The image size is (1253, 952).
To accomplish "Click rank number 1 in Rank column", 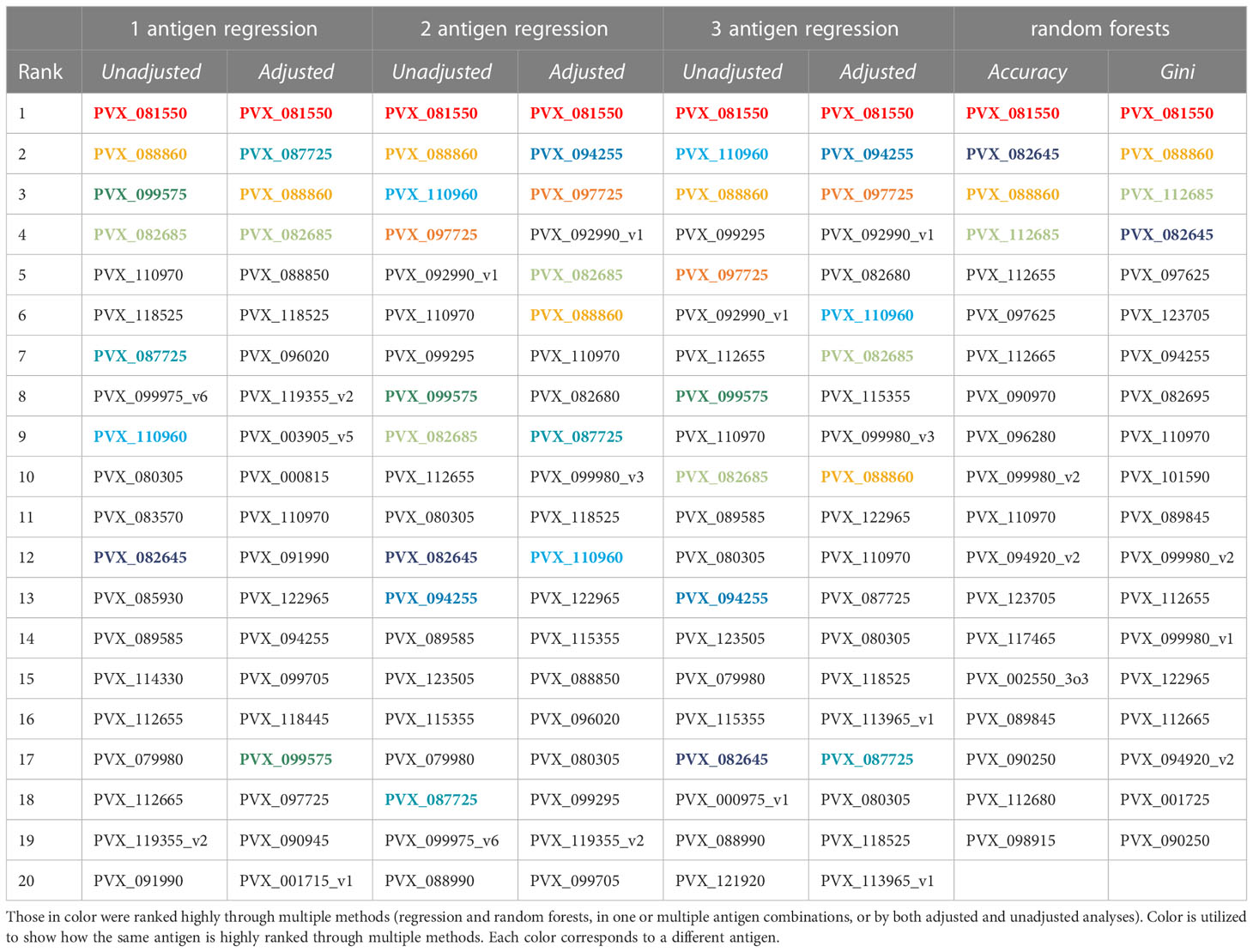I will coord(22,113).
